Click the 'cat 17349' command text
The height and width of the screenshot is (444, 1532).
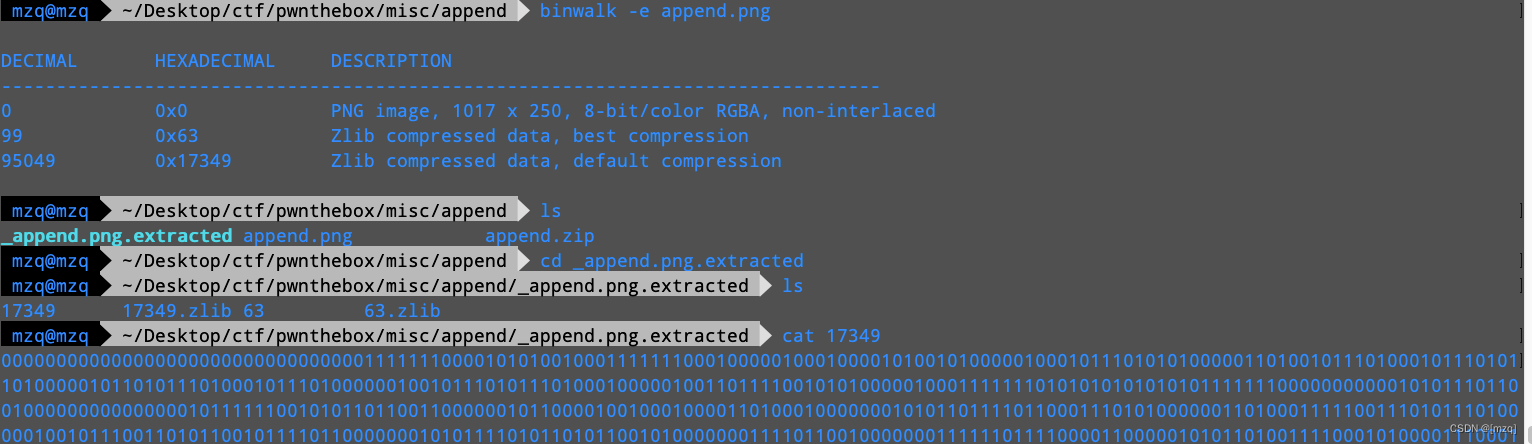point(831,335)
